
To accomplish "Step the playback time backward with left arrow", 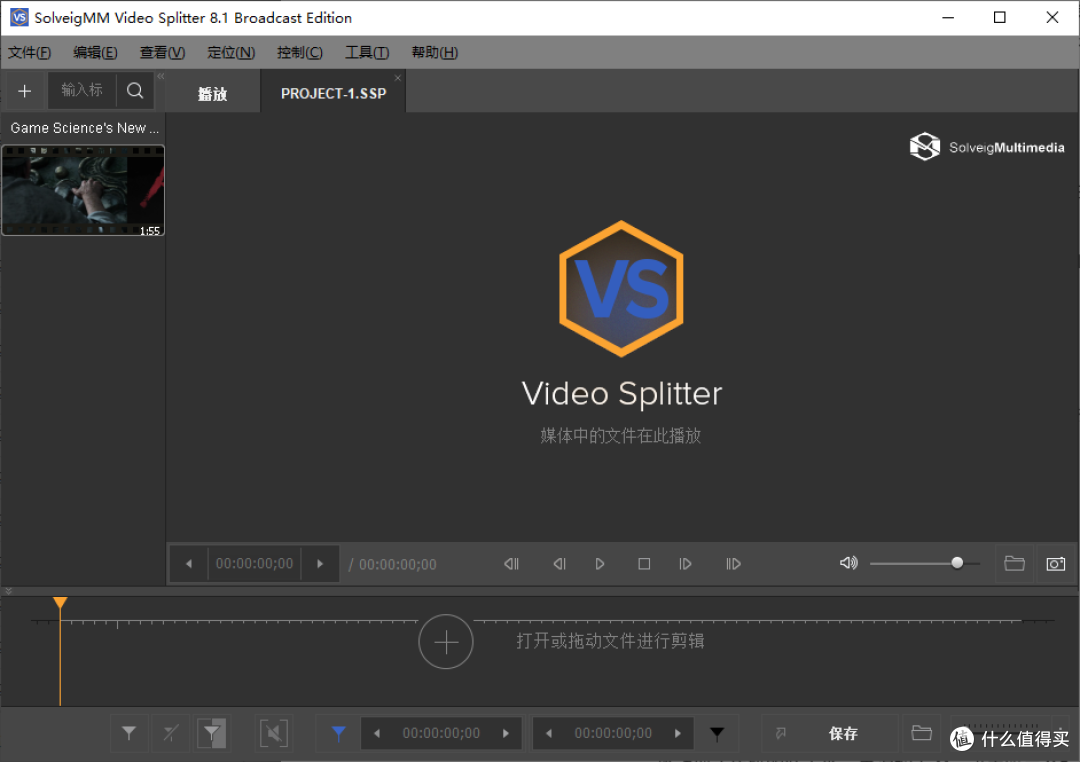I will [x=188, y=563].
